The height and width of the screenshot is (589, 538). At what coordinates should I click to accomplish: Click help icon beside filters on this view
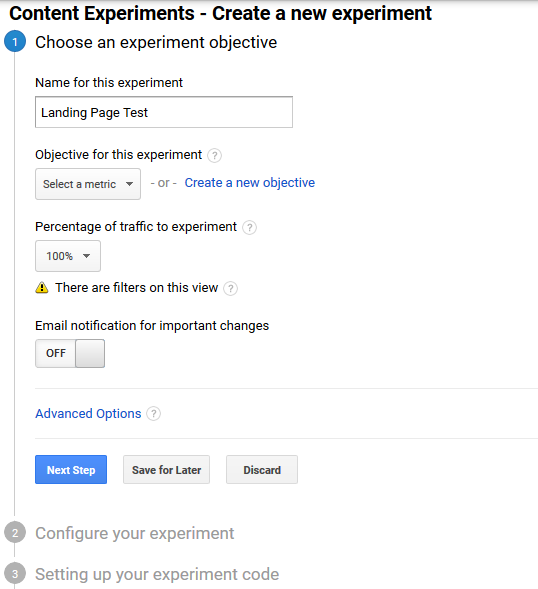point(230,288)
